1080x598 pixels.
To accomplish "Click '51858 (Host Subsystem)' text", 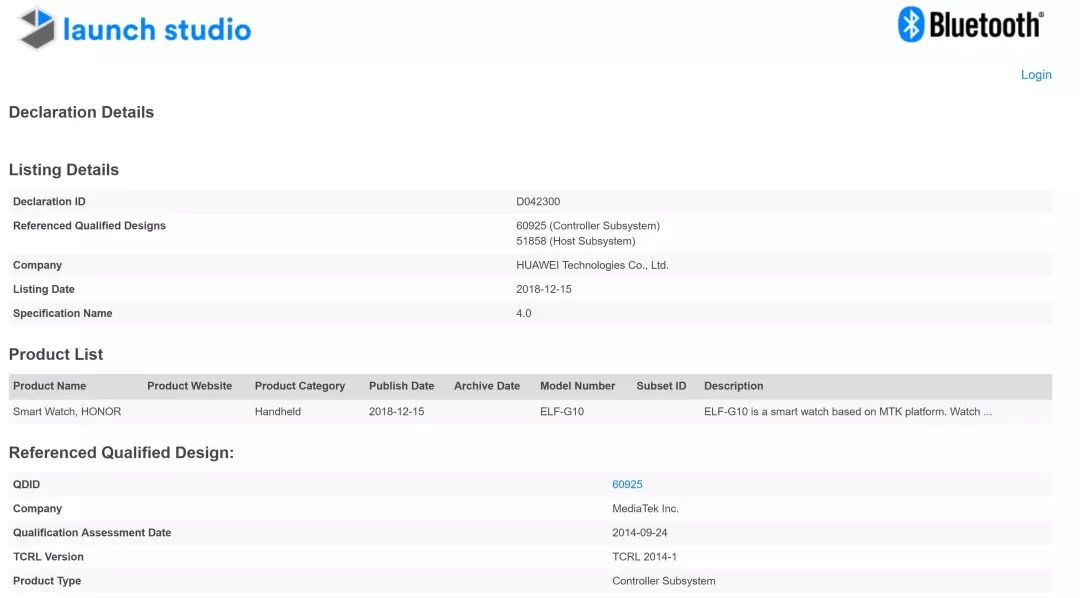I will tap(576, 241).
